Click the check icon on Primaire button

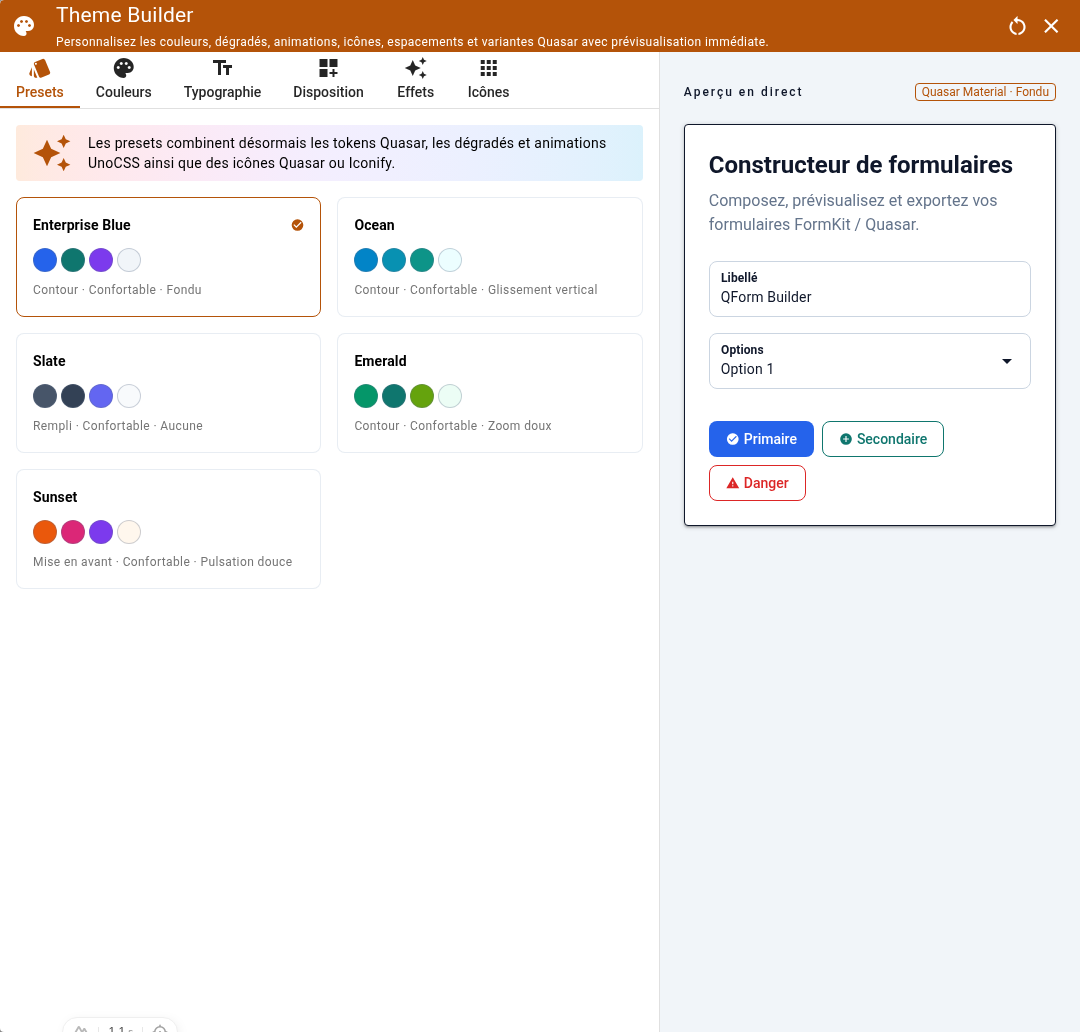(x=732, y=439)
